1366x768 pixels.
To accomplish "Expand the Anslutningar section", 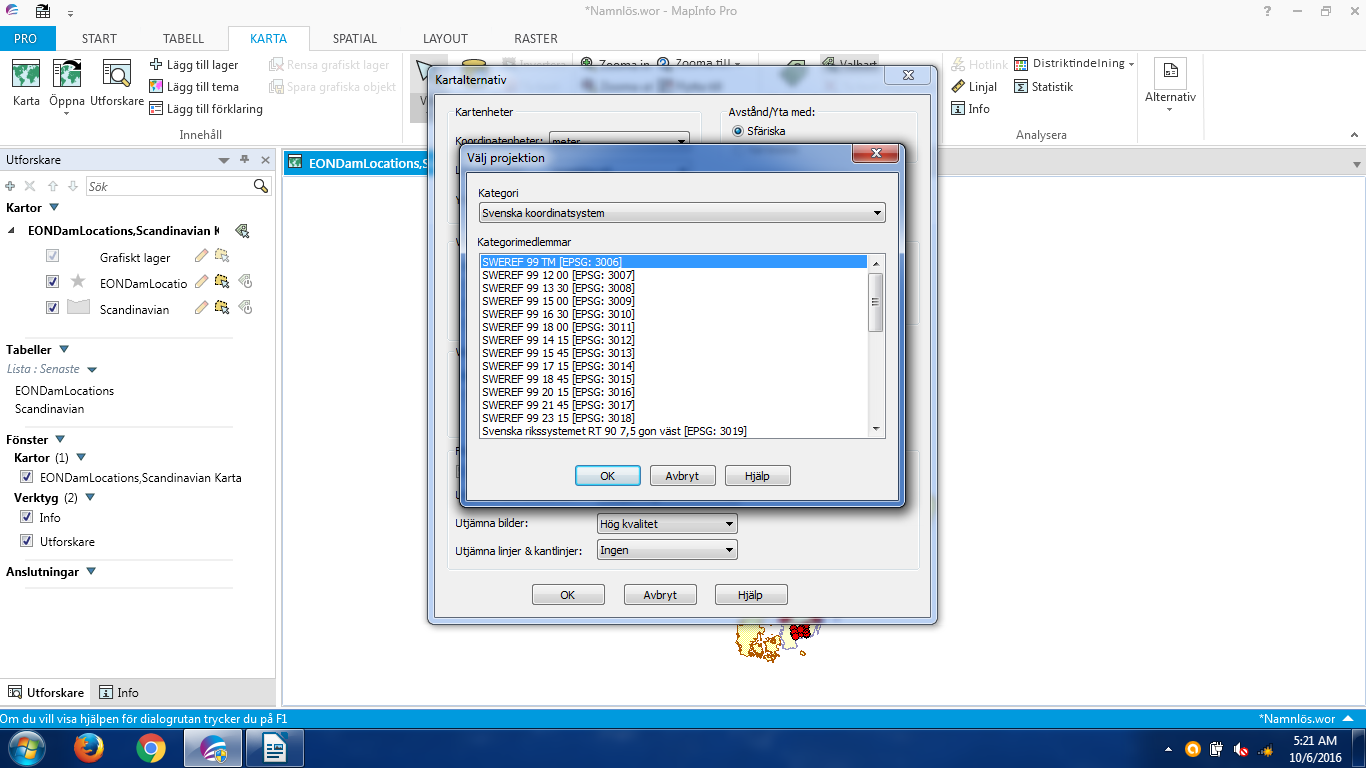I will (91, 572).
